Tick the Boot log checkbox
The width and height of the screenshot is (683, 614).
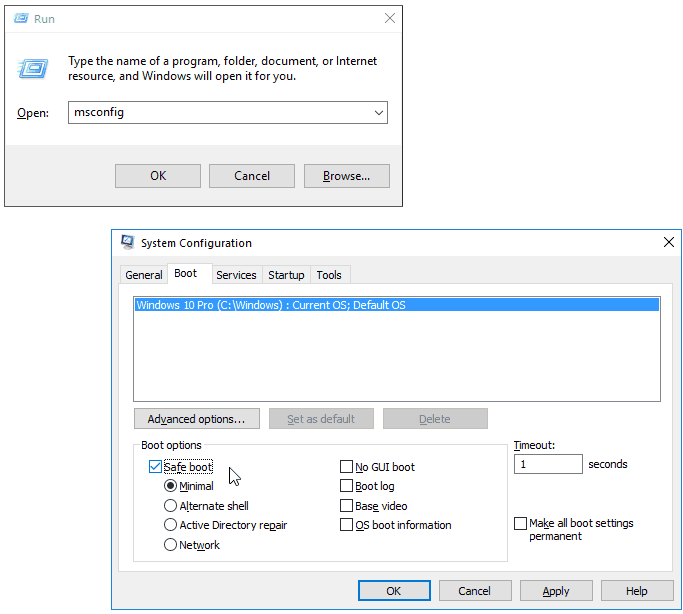(347, 486)
